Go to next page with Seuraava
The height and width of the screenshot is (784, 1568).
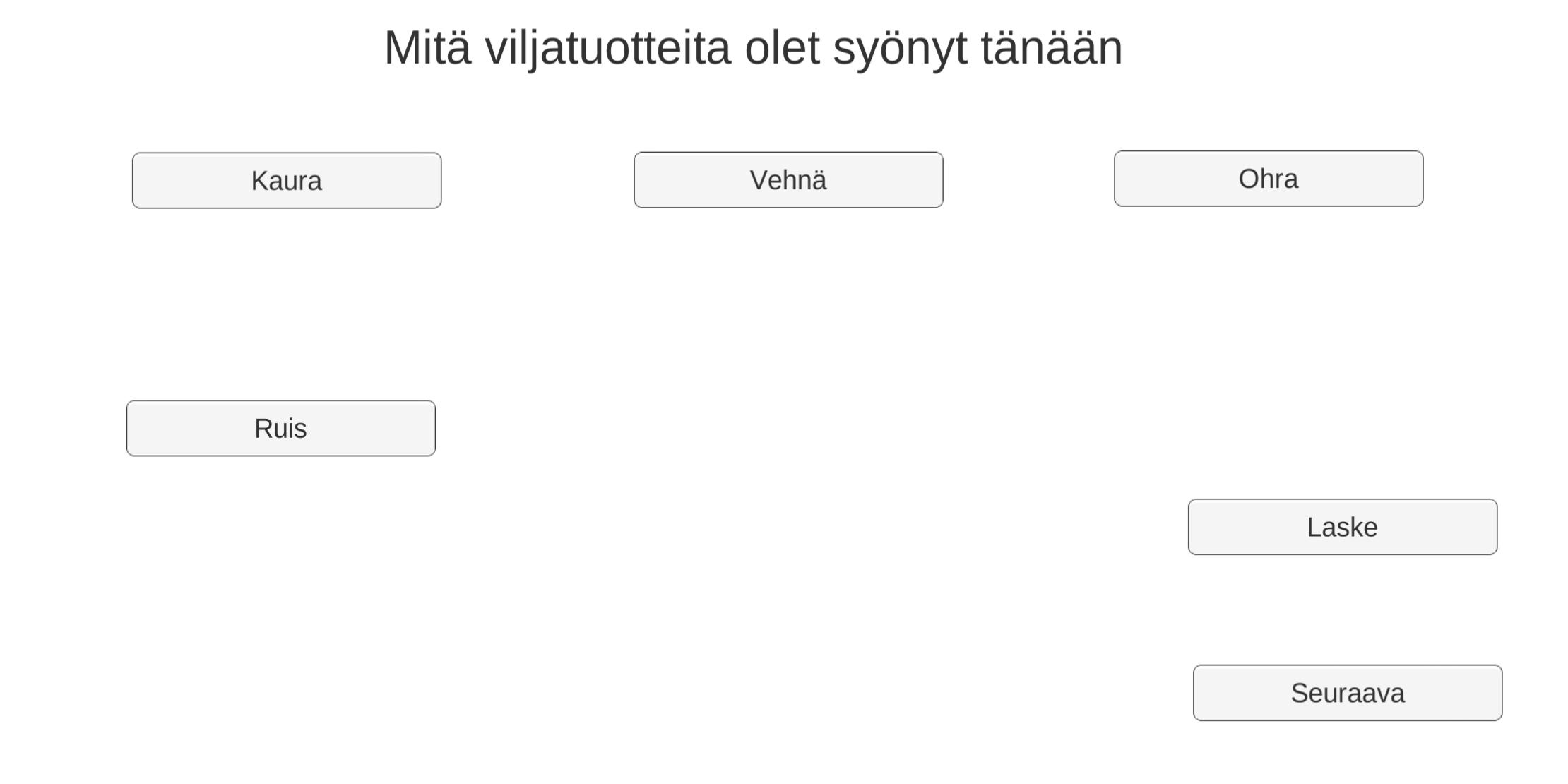[1348, 693]
